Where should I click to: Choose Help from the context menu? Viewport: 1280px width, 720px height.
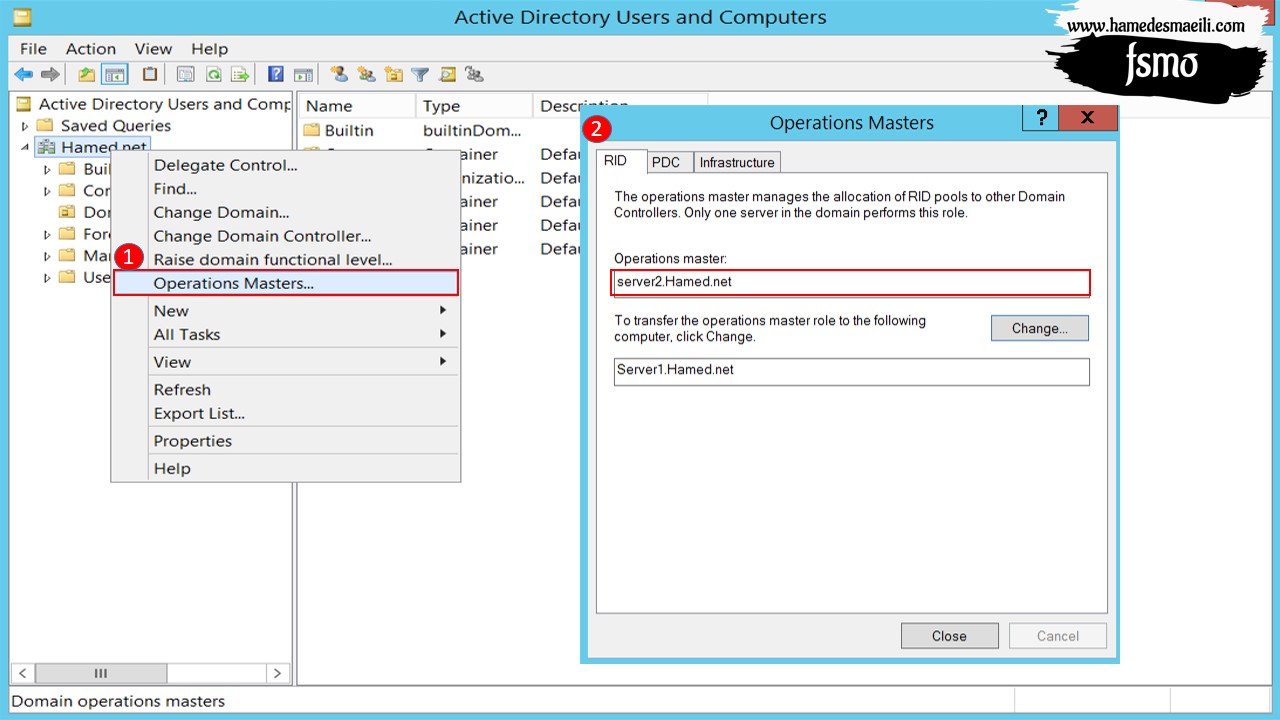pyautogui.click(x=285, y=468)
